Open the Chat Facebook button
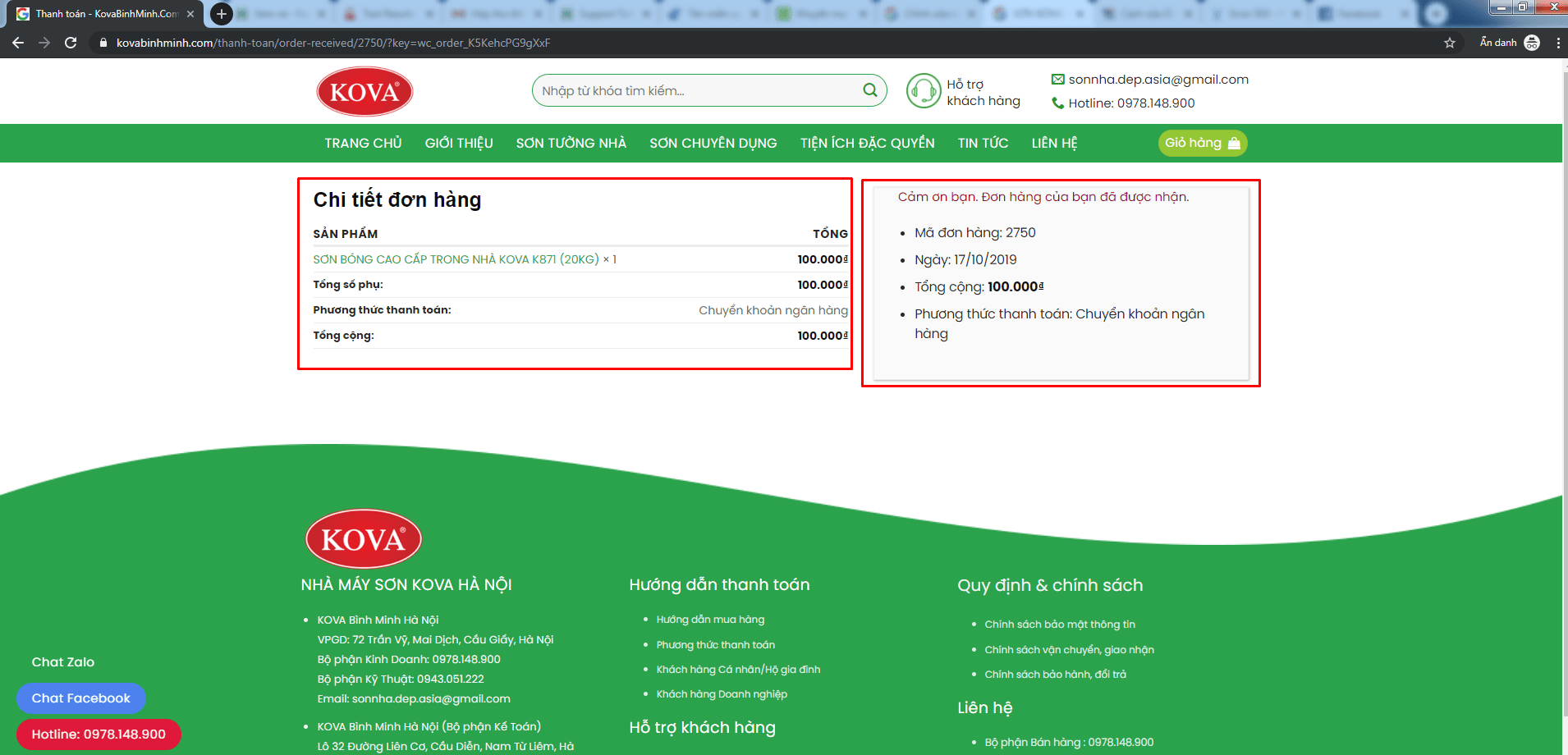The image size is (1568, 755). (x=81, y=698)
